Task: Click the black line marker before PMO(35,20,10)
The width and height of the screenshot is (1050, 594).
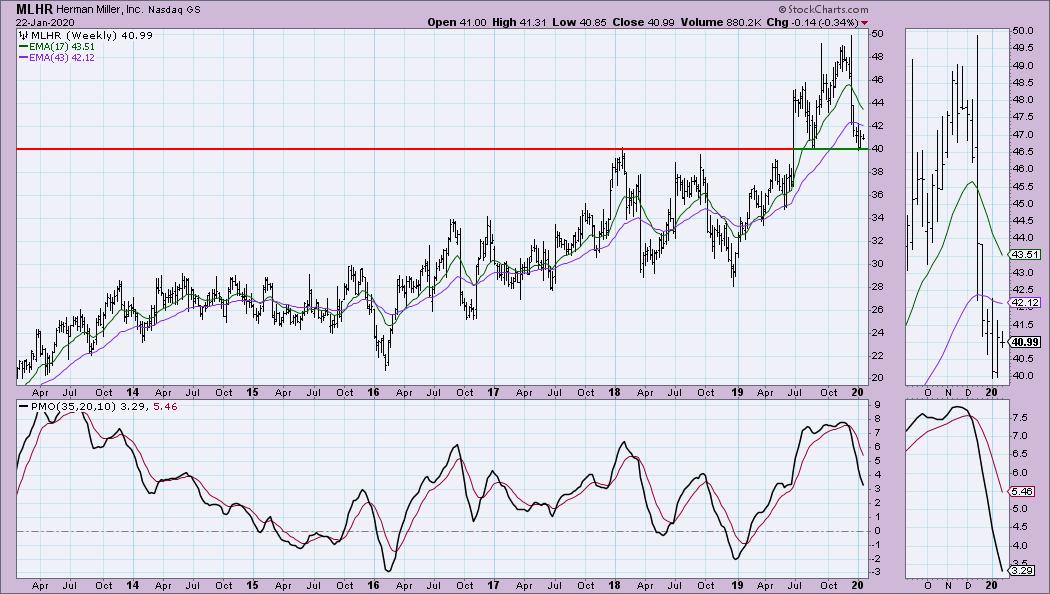Action: point(23,406)
